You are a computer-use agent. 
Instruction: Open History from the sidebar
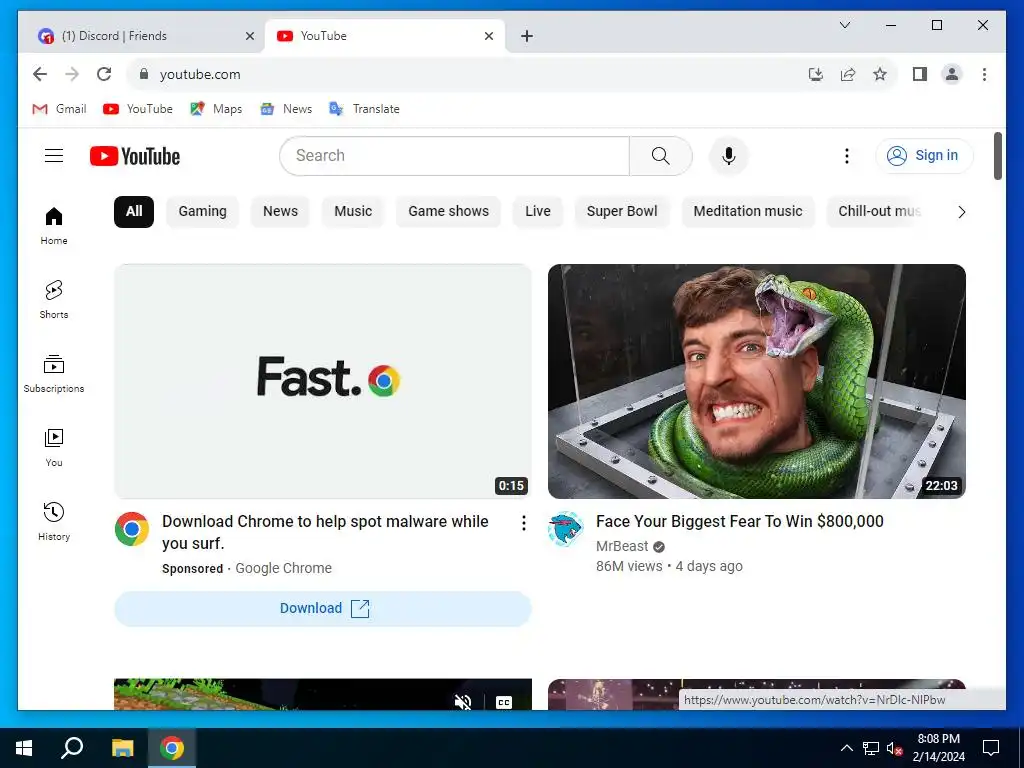pyautogui.click(x=54, y=521)
